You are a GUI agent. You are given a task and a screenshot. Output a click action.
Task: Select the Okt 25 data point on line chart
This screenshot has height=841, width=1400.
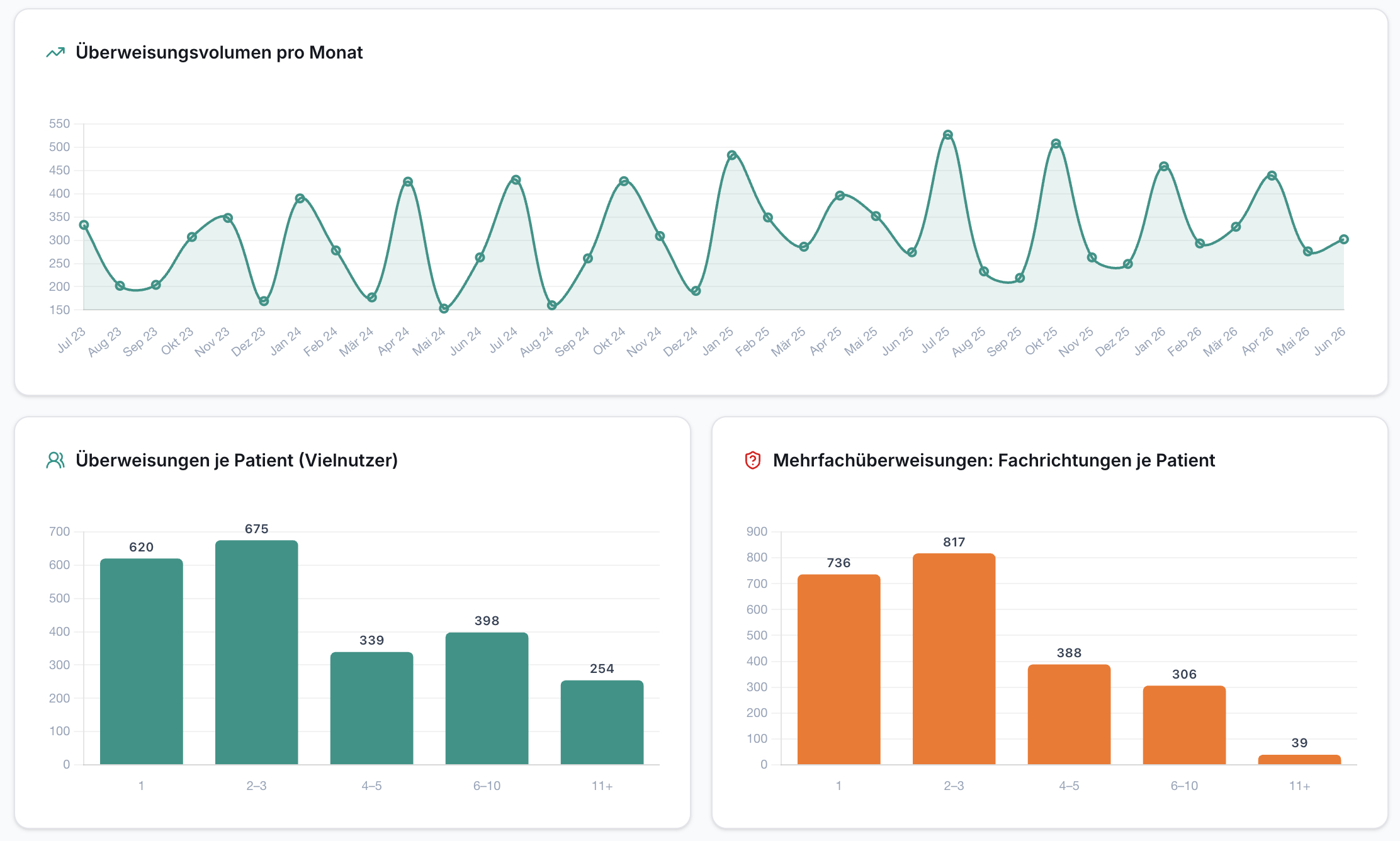[x=1056, y=144]
